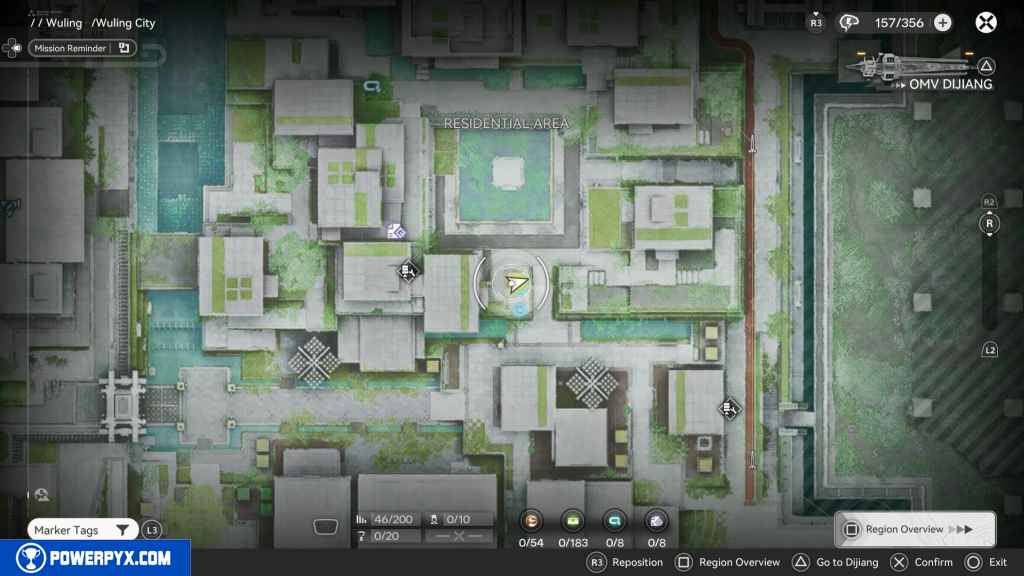
Task: Click the cube marker on the map
Action: pos(396,231)
